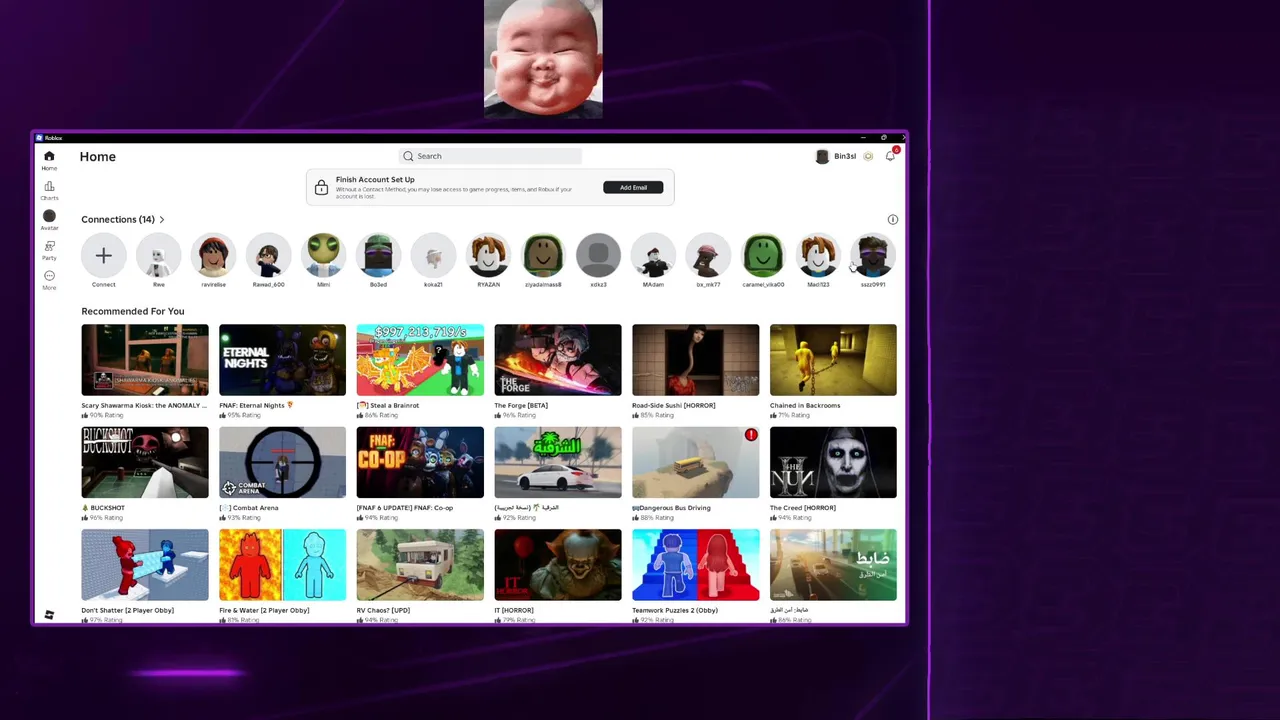The image size is (1280, 720).
Task: Open connection ravirelise's avatar
Action: pos(213,256)
